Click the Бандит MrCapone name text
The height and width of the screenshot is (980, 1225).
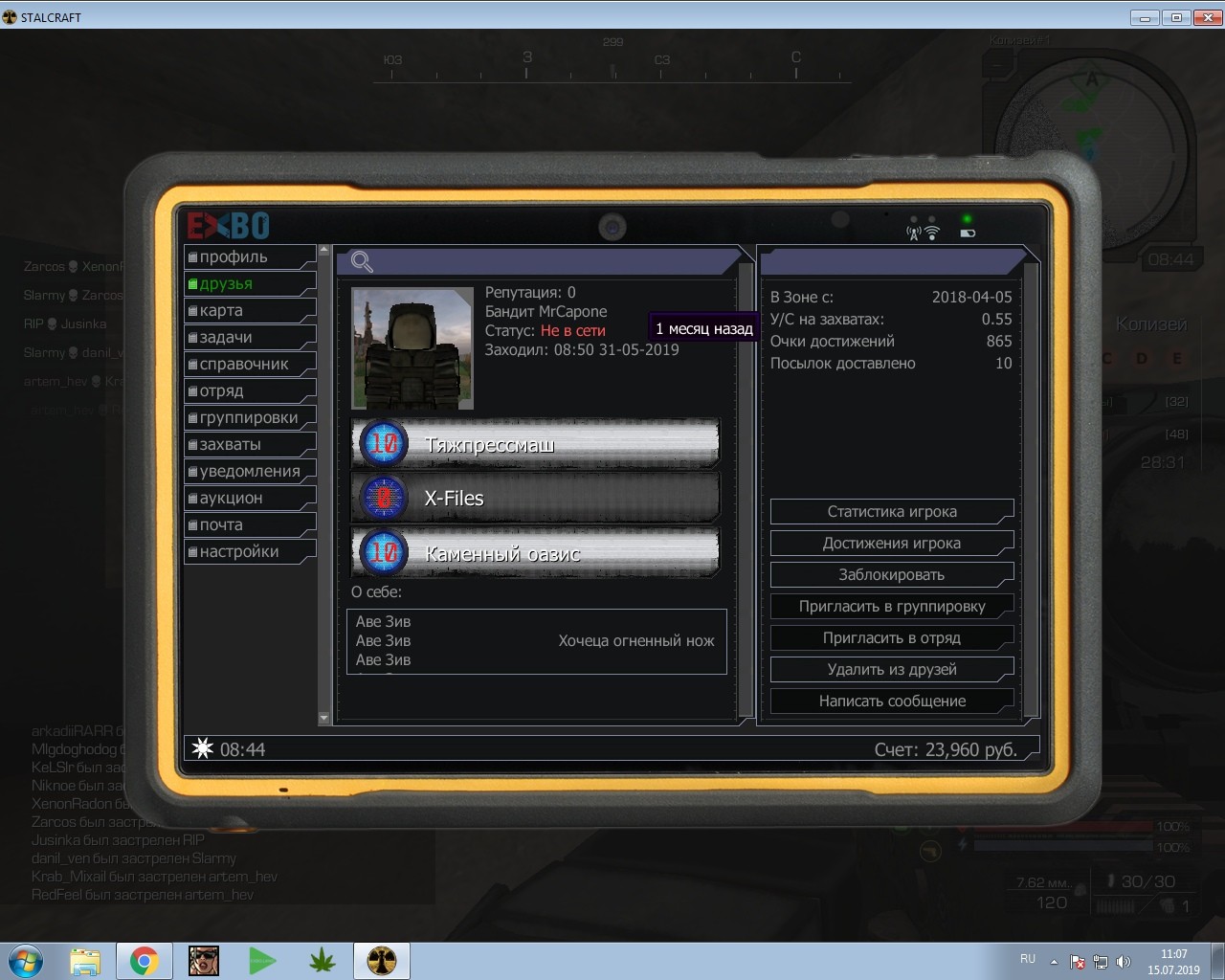(546, 312)
